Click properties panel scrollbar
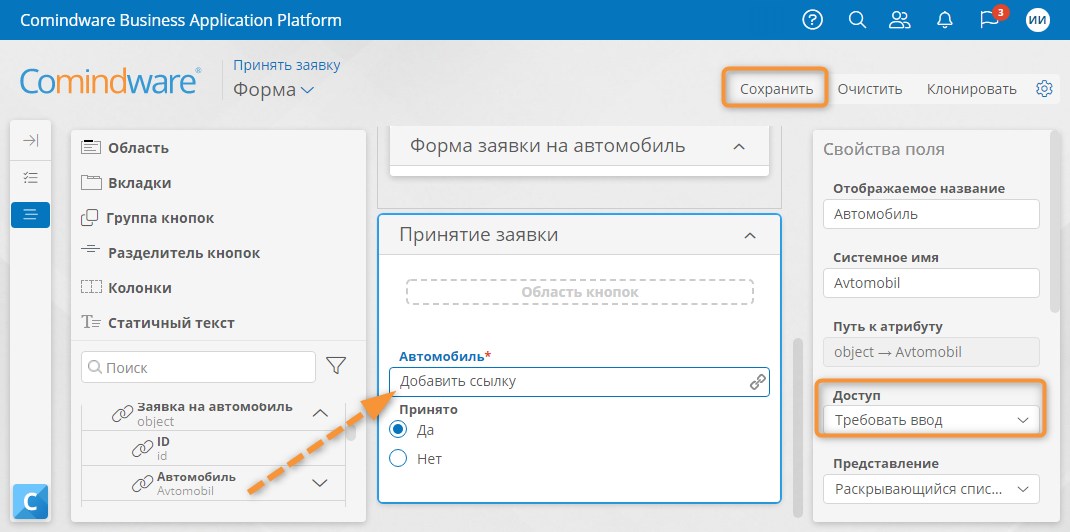 tap(1056, 221)
